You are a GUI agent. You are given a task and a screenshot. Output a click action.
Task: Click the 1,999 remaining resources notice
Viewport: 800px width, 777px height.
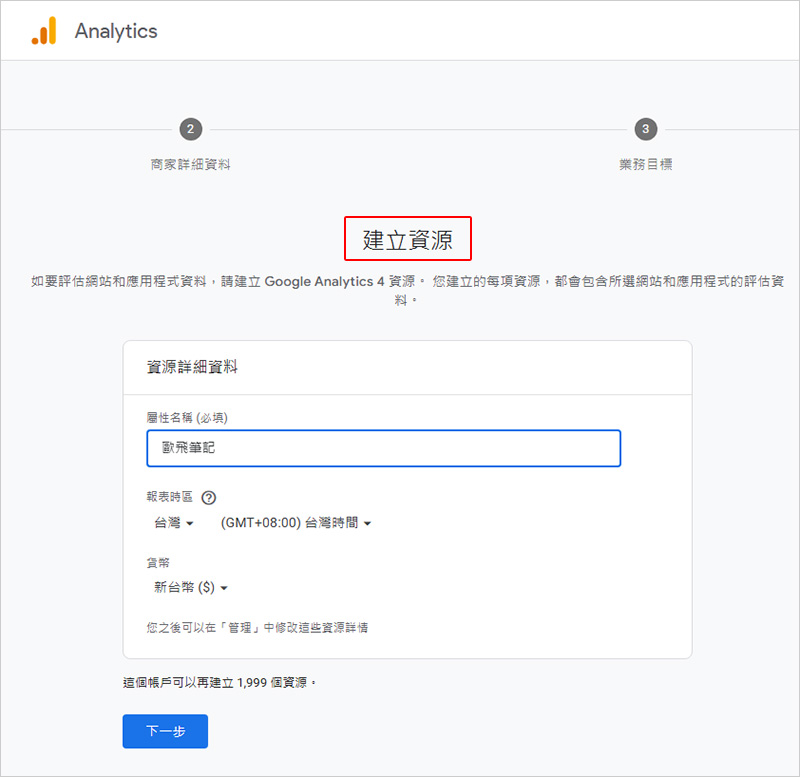pyautogui.click(x=219, y=683)
